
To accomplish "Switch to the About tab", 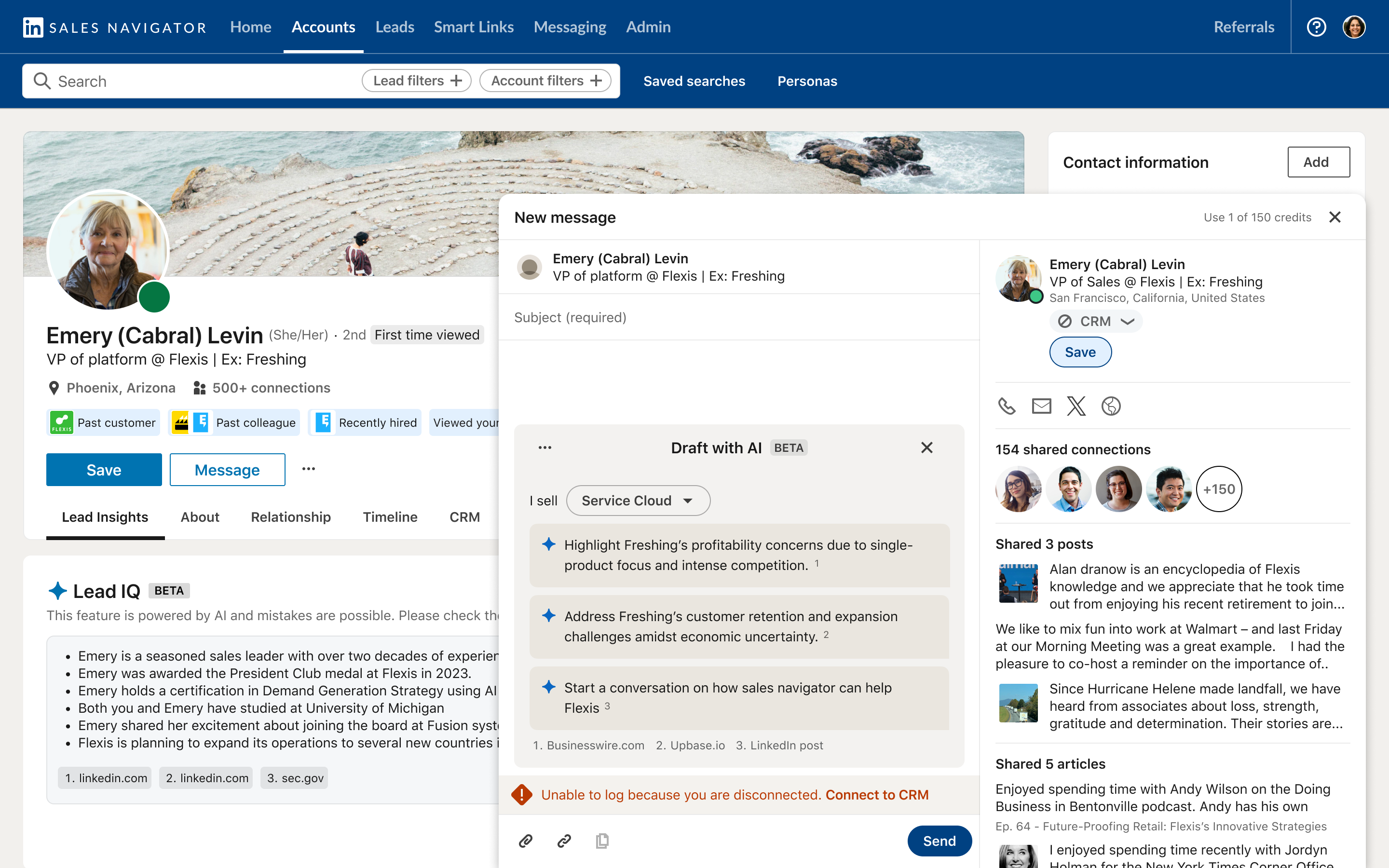I will tap(200, 517).
